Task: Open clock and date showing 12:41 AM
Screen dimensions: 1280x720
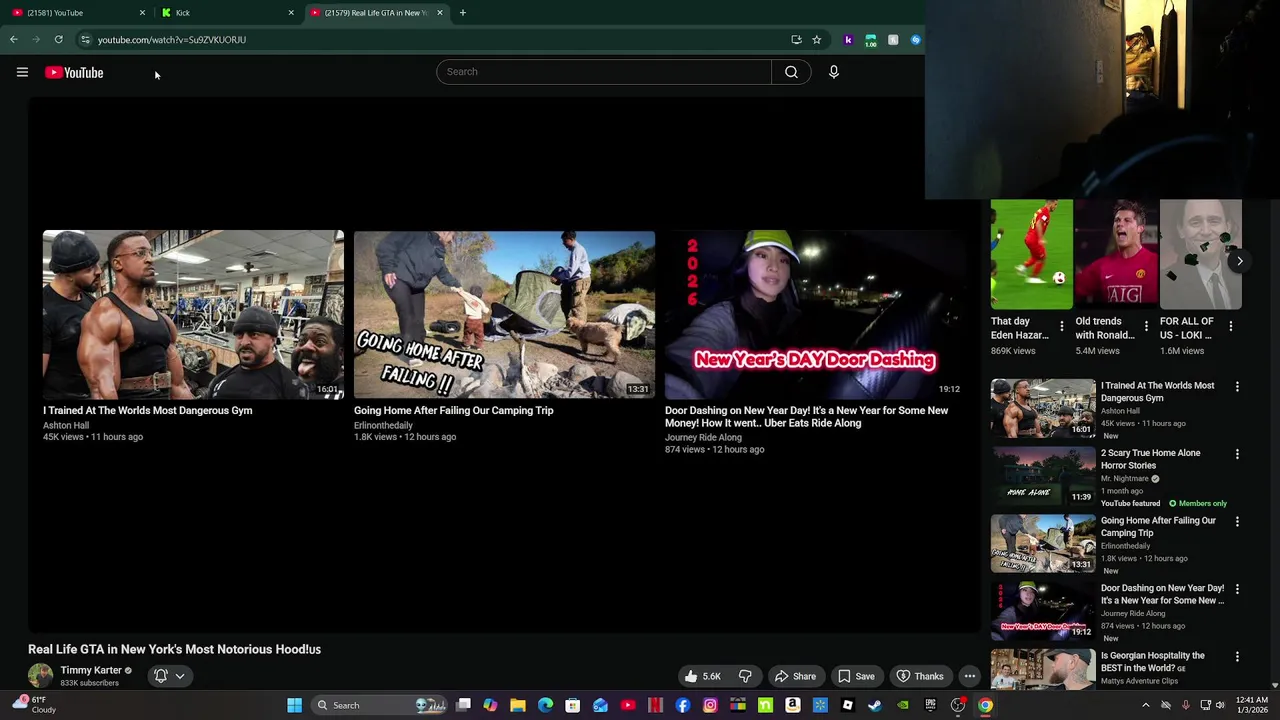Action: click(1251, 705)
